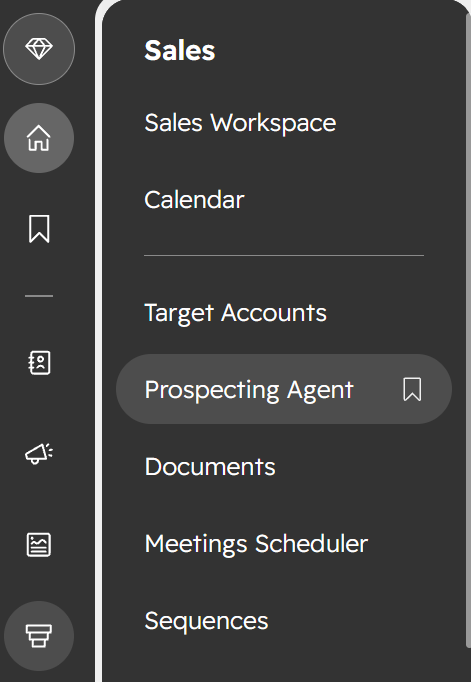Select Sequences in the Sales menu

coord(206,621)
